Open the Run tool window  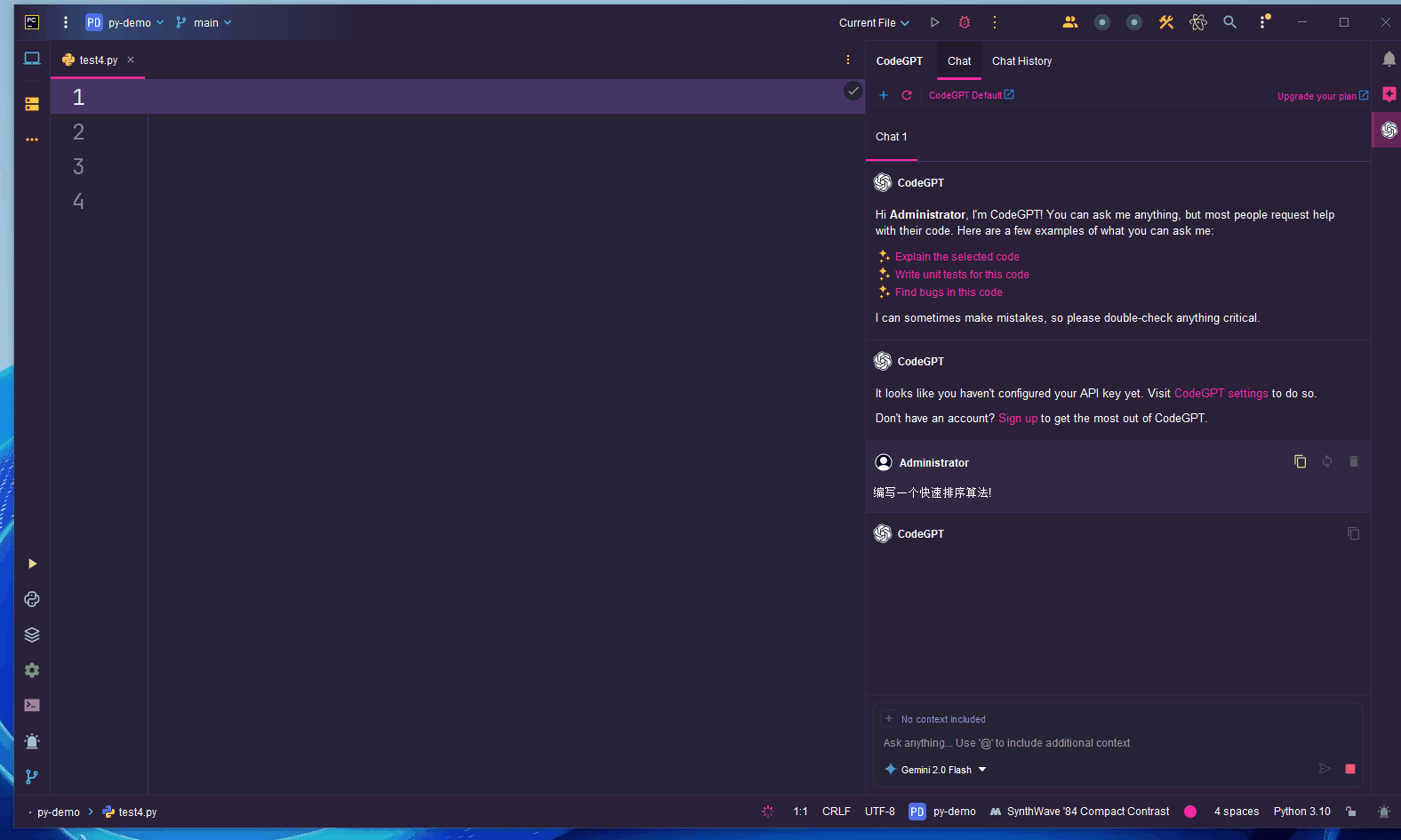coord(32,564)
